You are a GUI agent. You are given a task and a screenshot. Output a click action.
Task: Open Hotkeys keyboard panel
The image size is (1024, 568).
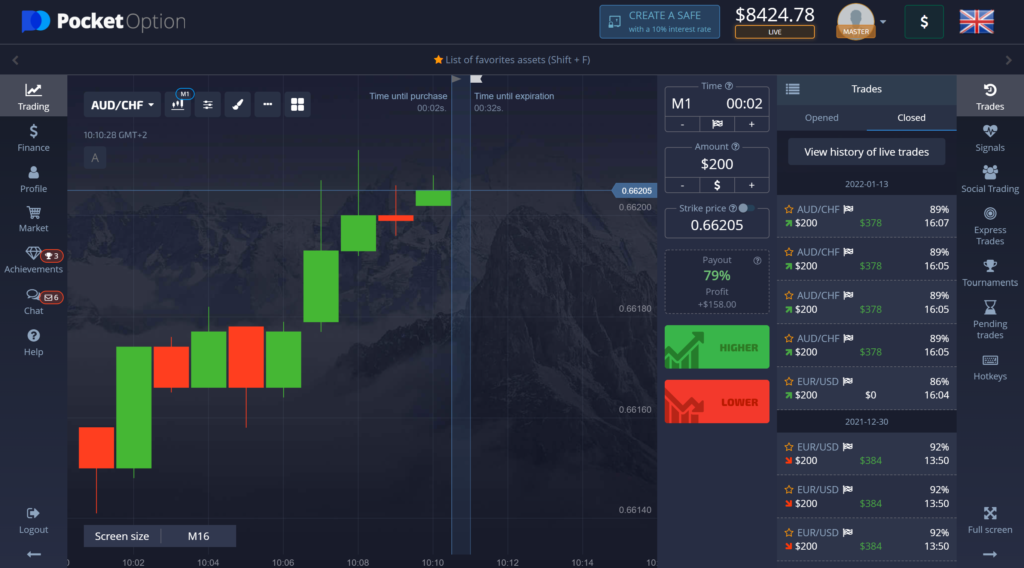click(x=990, y=368)
